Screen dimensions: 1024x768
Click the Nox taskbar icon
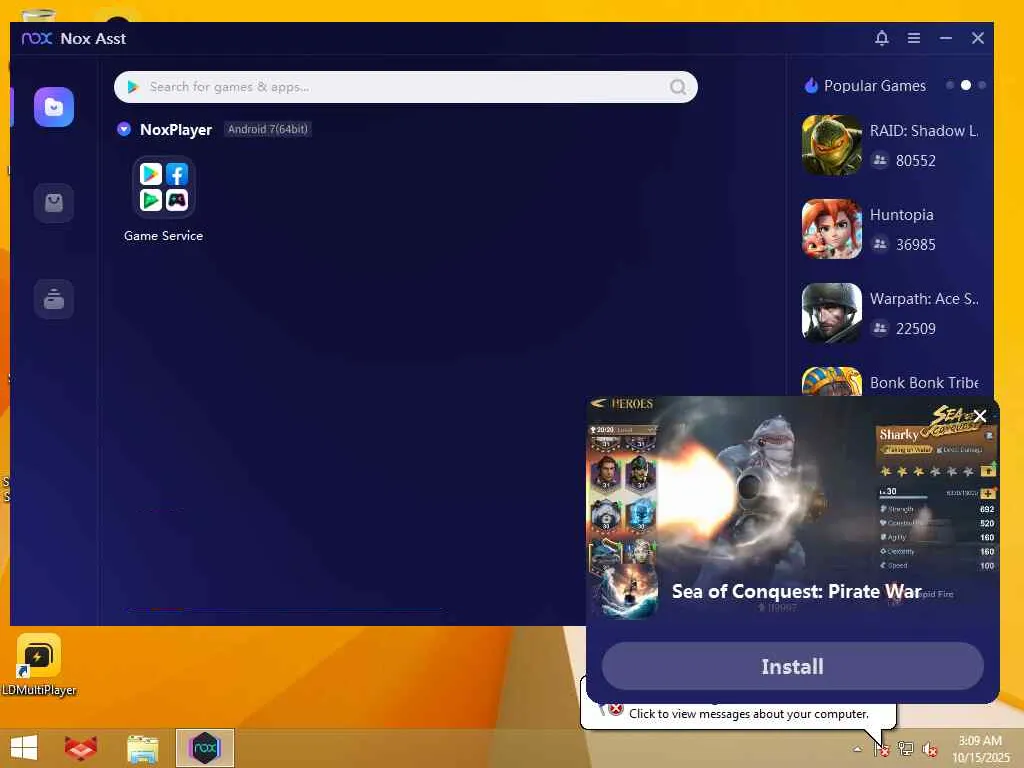205,748
